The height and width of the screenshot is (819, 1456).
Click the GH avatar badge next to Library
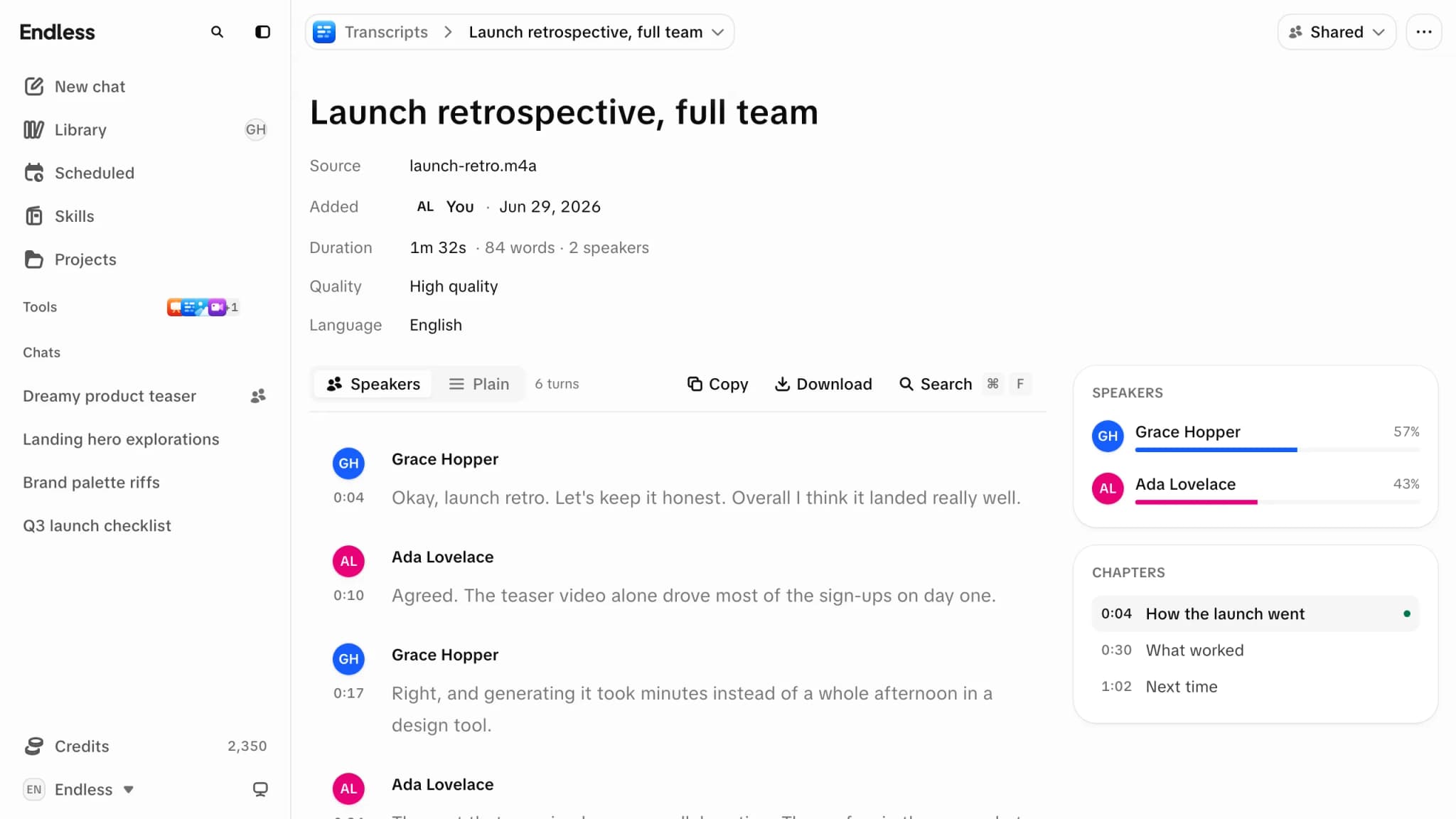[x=255, y=130]
